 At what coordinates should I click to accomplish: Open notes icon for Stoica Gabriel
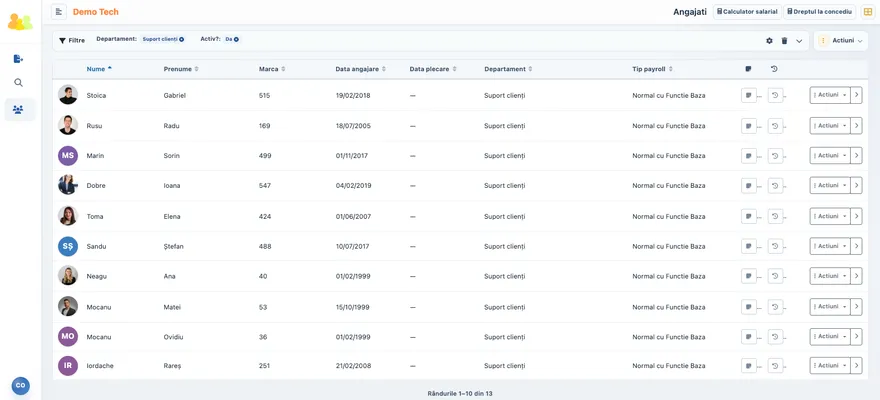click(x=749, y=95)
